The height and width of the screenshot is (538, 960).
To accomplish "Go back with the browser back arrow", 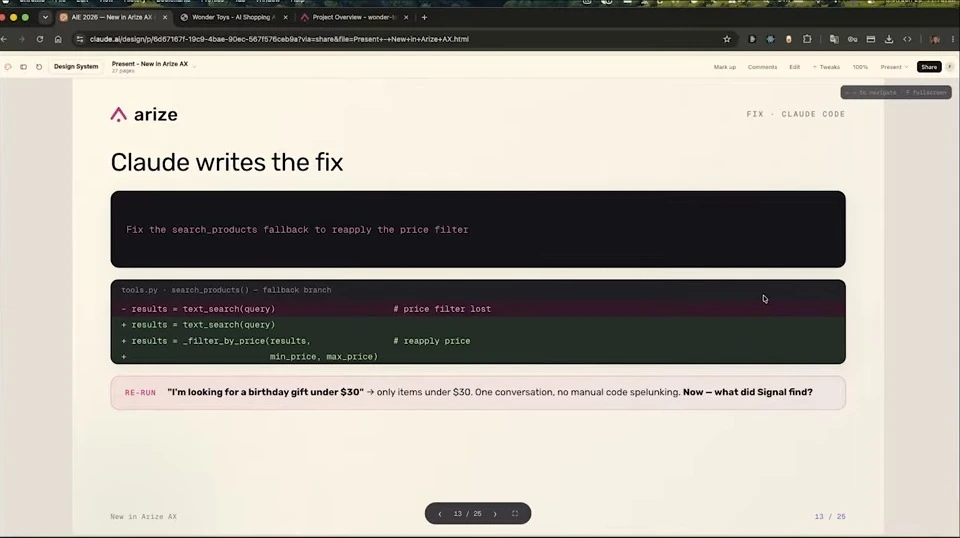I will pyautogui.click(x=4, y=39).
